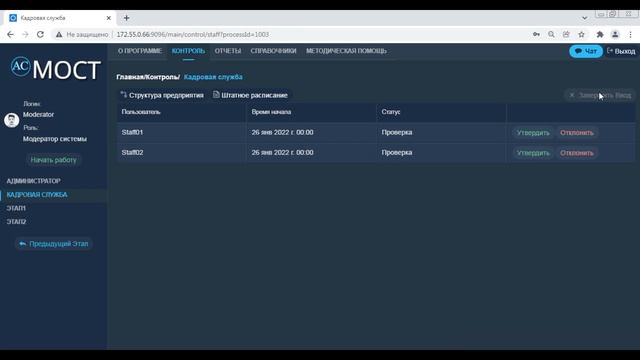The width and height of the screenshot is (640, 360).
Task: Open the browser extensions puzzle icon
Action: point(600,35)
